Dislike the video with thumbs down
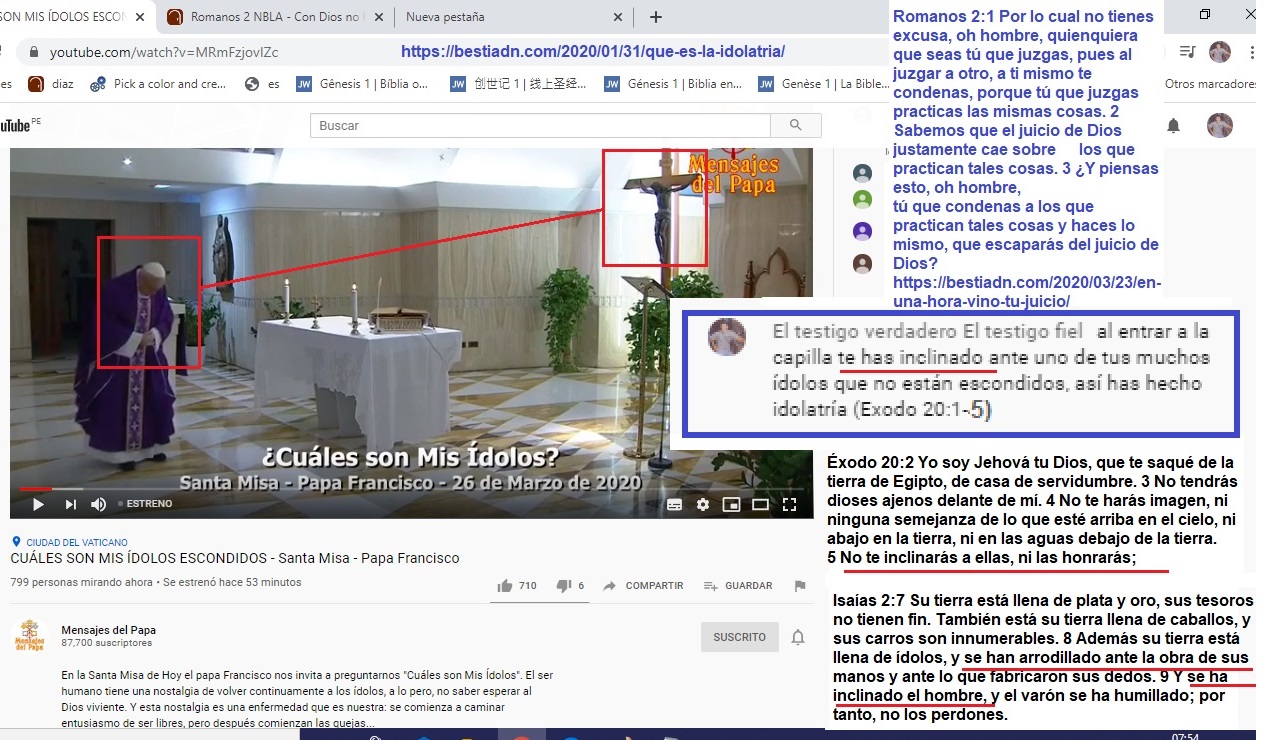 [570, 586]
